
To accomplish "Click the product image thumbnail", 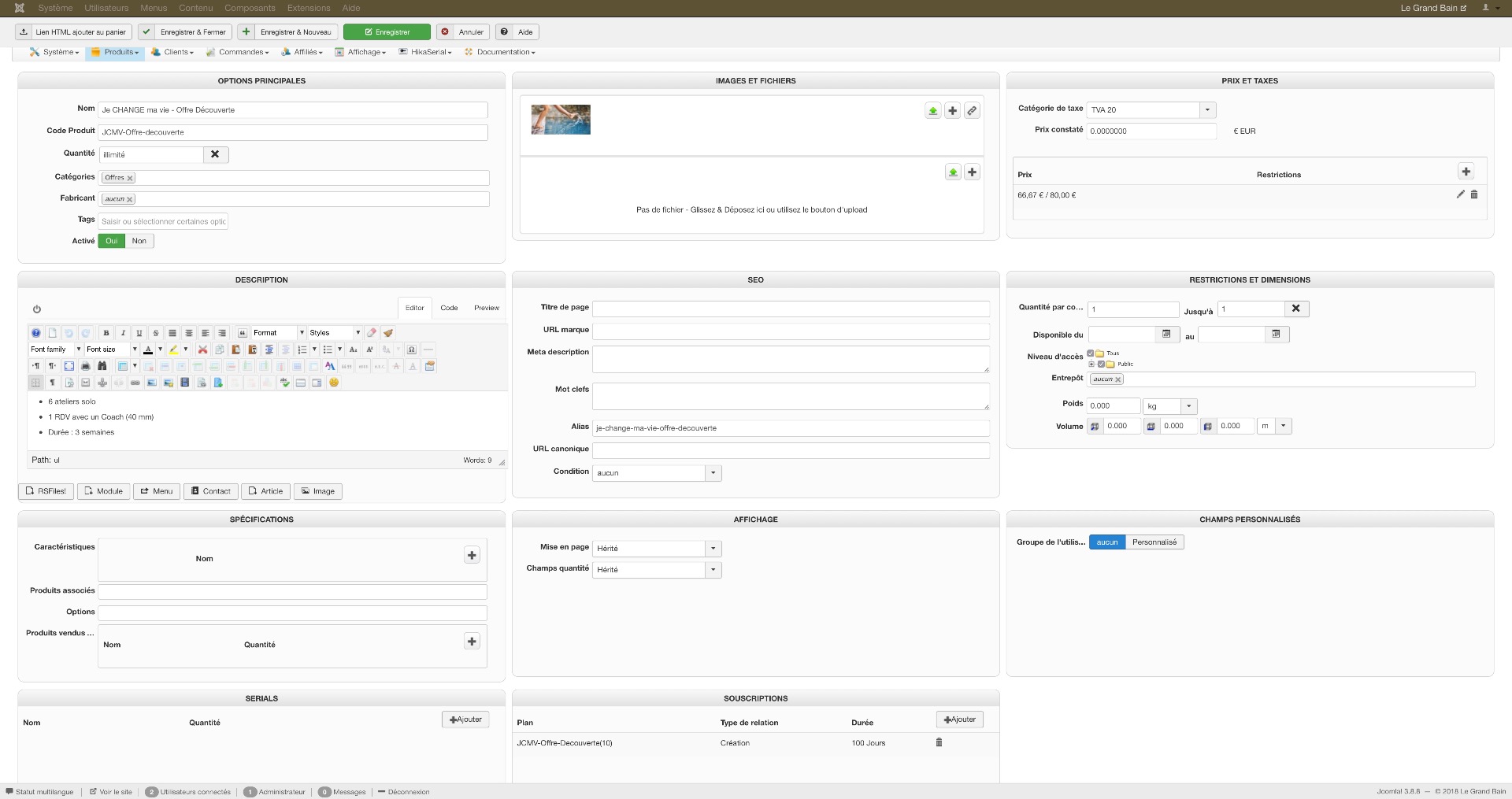I will pyautogui.click(x=561, y=120).
